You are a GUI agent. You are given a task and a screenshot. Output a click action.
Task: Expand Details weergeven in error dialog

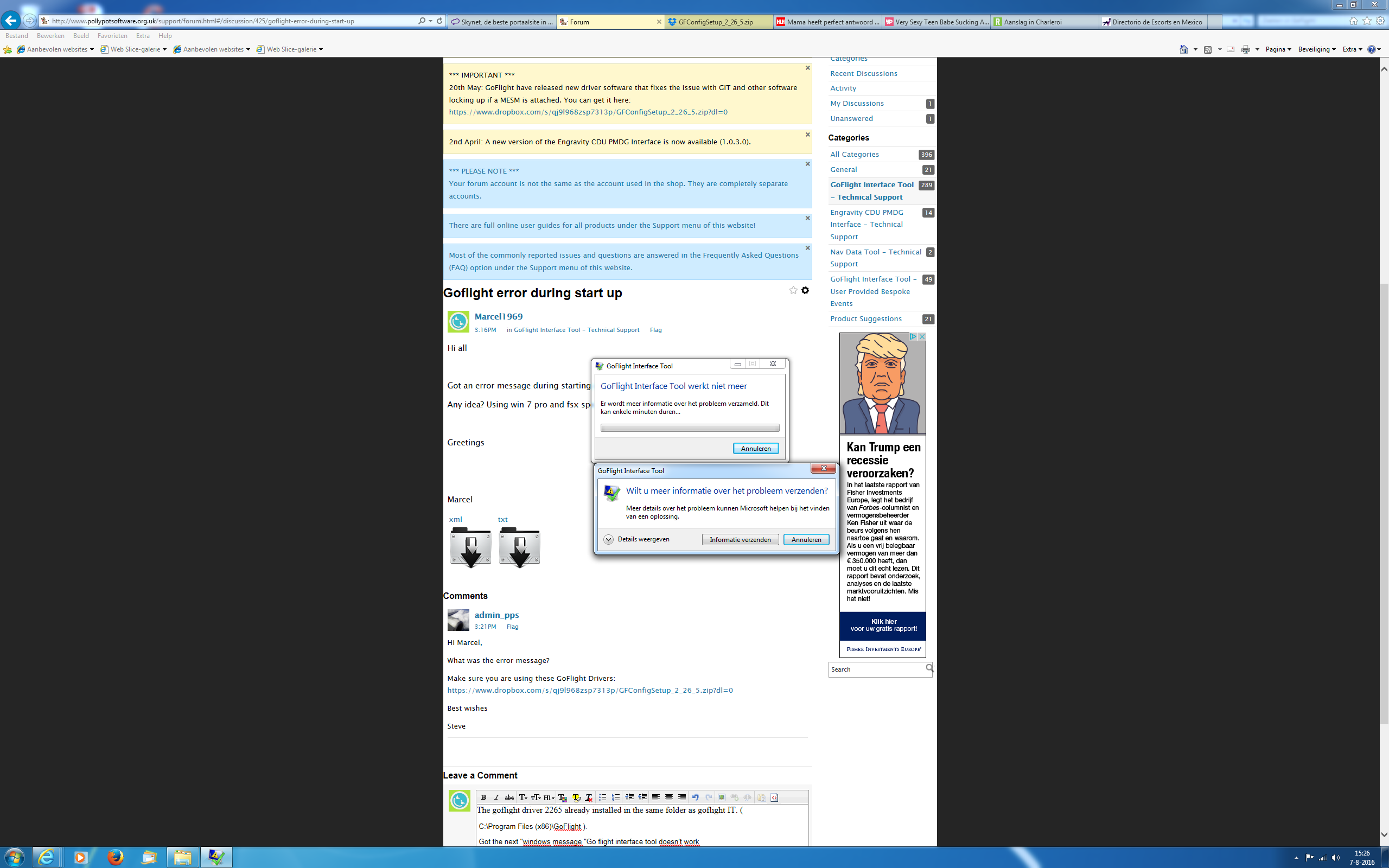pos(608,539)
